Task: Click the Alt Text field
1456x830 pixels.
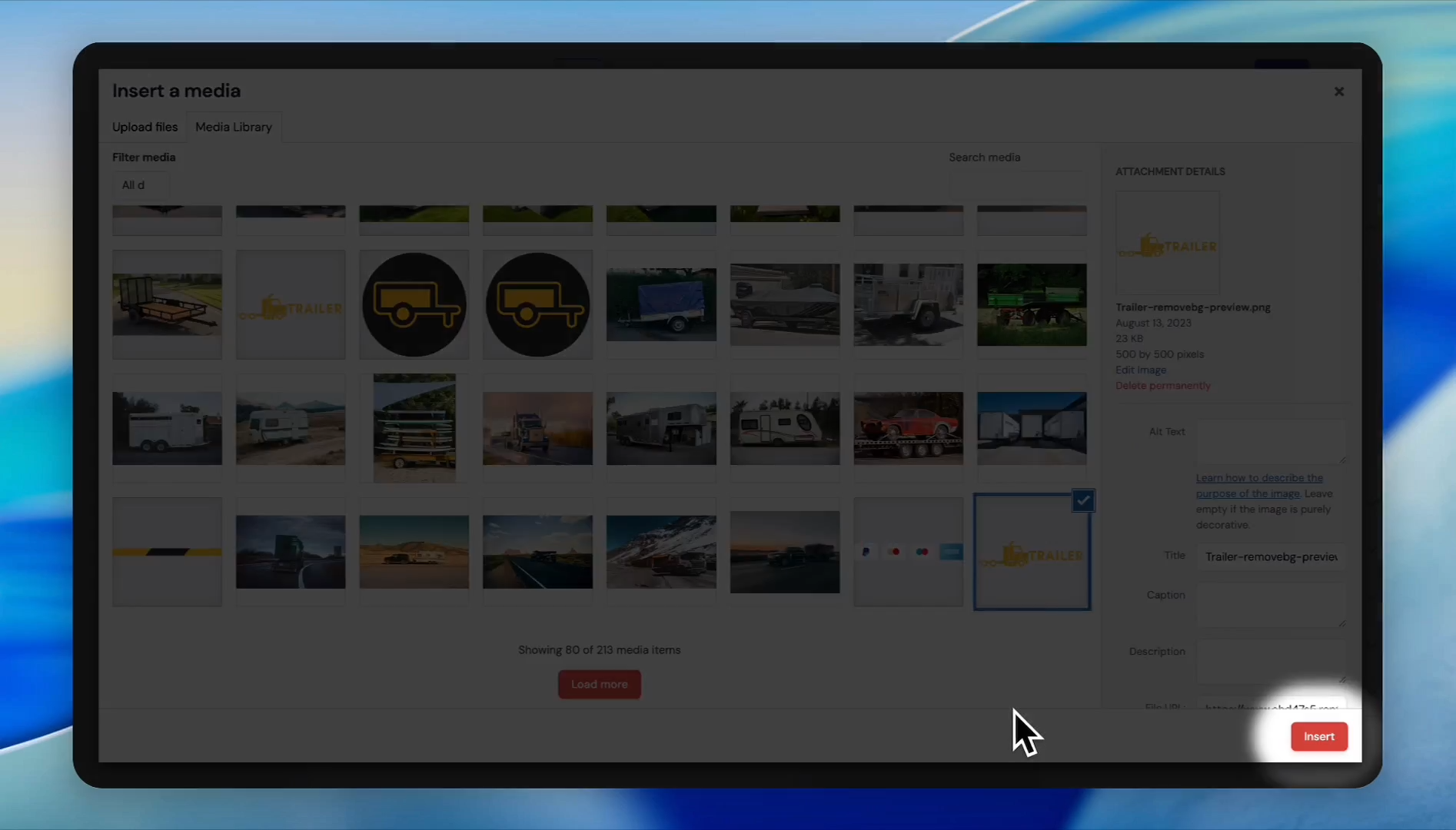Action: point(1272,441)
